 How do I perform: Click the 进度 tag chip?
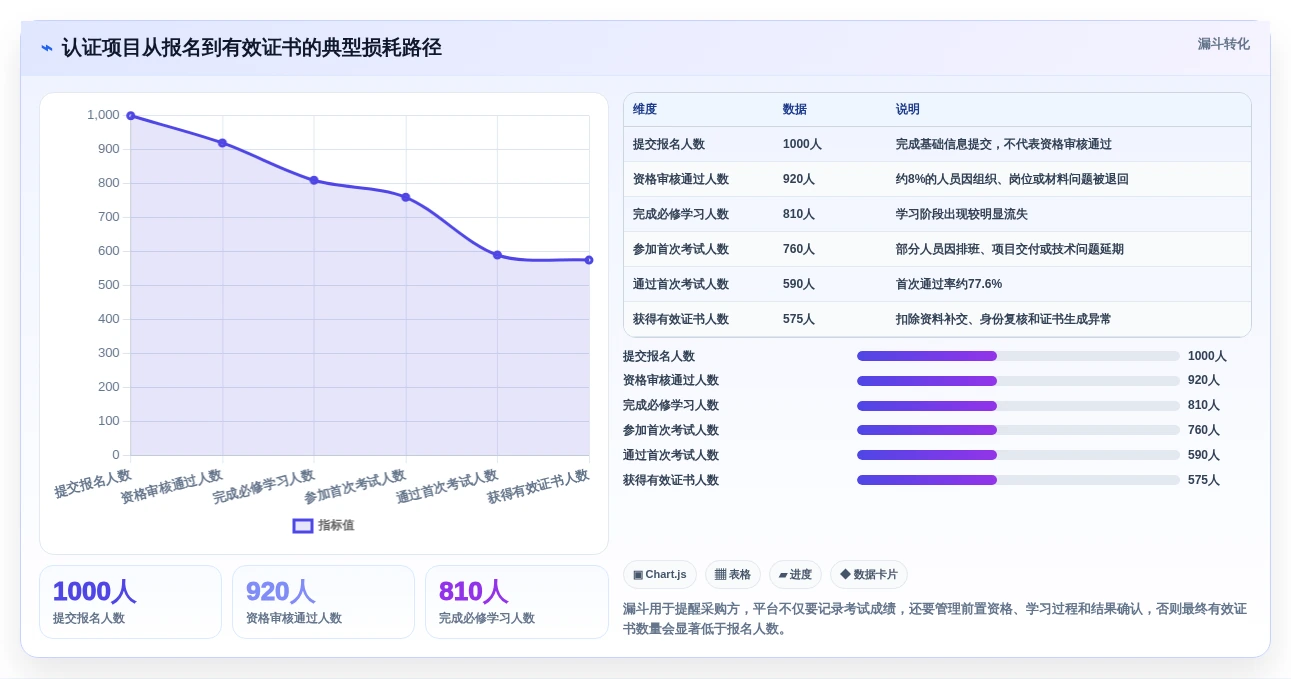796,575
